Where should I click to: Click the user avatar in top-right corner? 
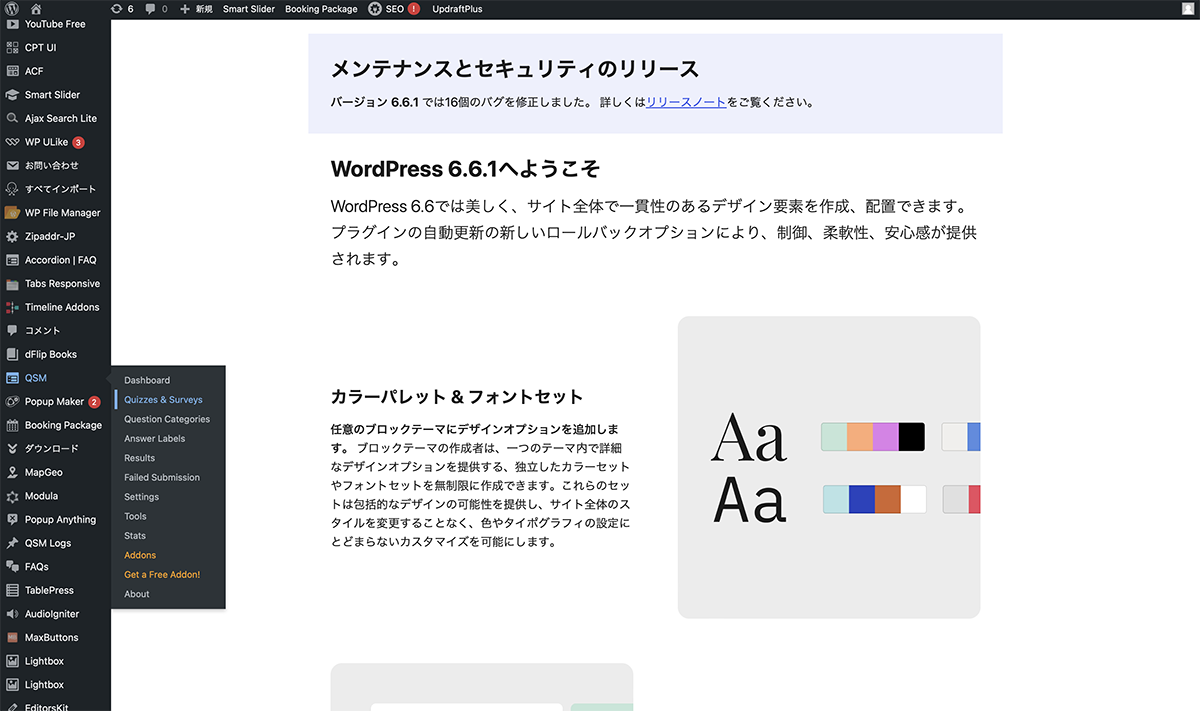pyautogui.click(x=1187, y=8)
